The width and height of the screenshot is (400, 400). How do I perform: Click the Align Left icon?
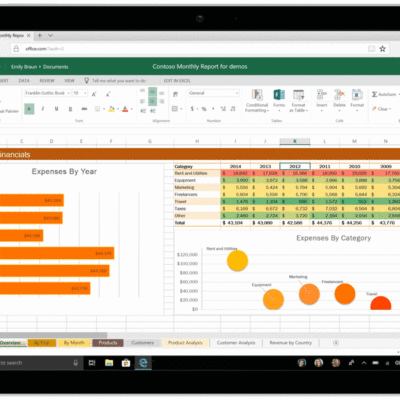pyautogui.click(x=143, y=101)
